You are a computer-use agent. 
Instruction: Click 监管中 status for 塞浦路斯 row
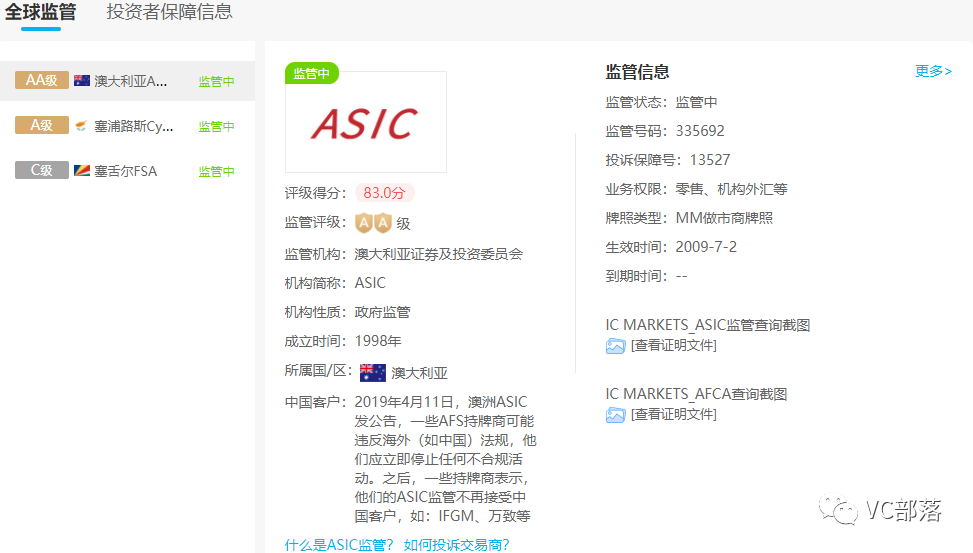tap(217, 127)
